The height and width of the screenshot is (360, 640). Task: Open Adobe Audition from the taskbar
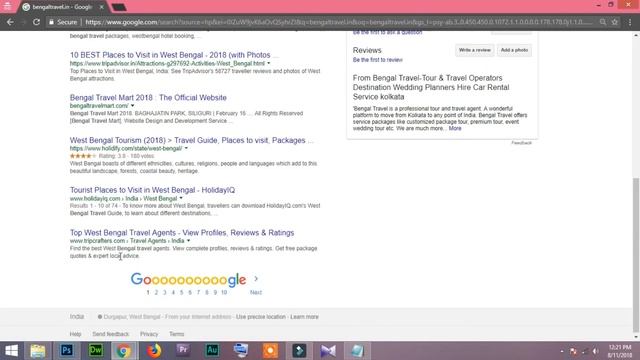[x=212, y=351]
